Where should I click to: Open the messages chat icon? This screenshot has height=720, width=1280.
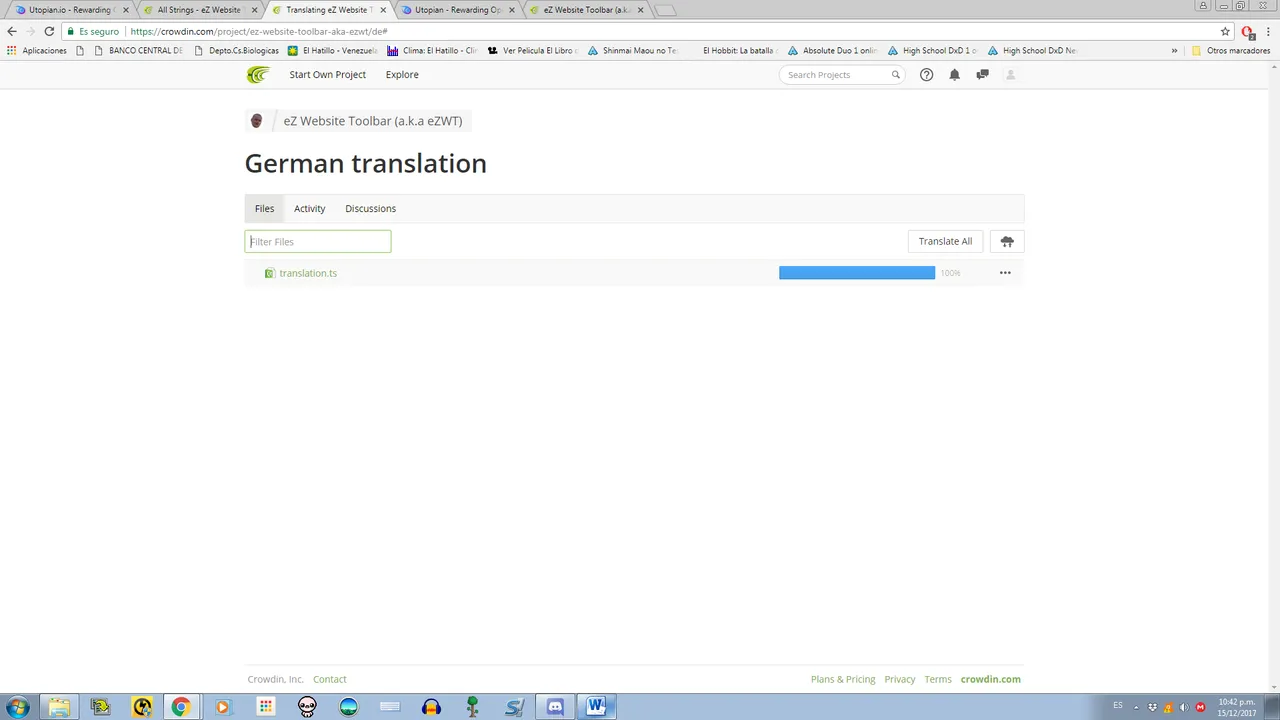(982, 75)
